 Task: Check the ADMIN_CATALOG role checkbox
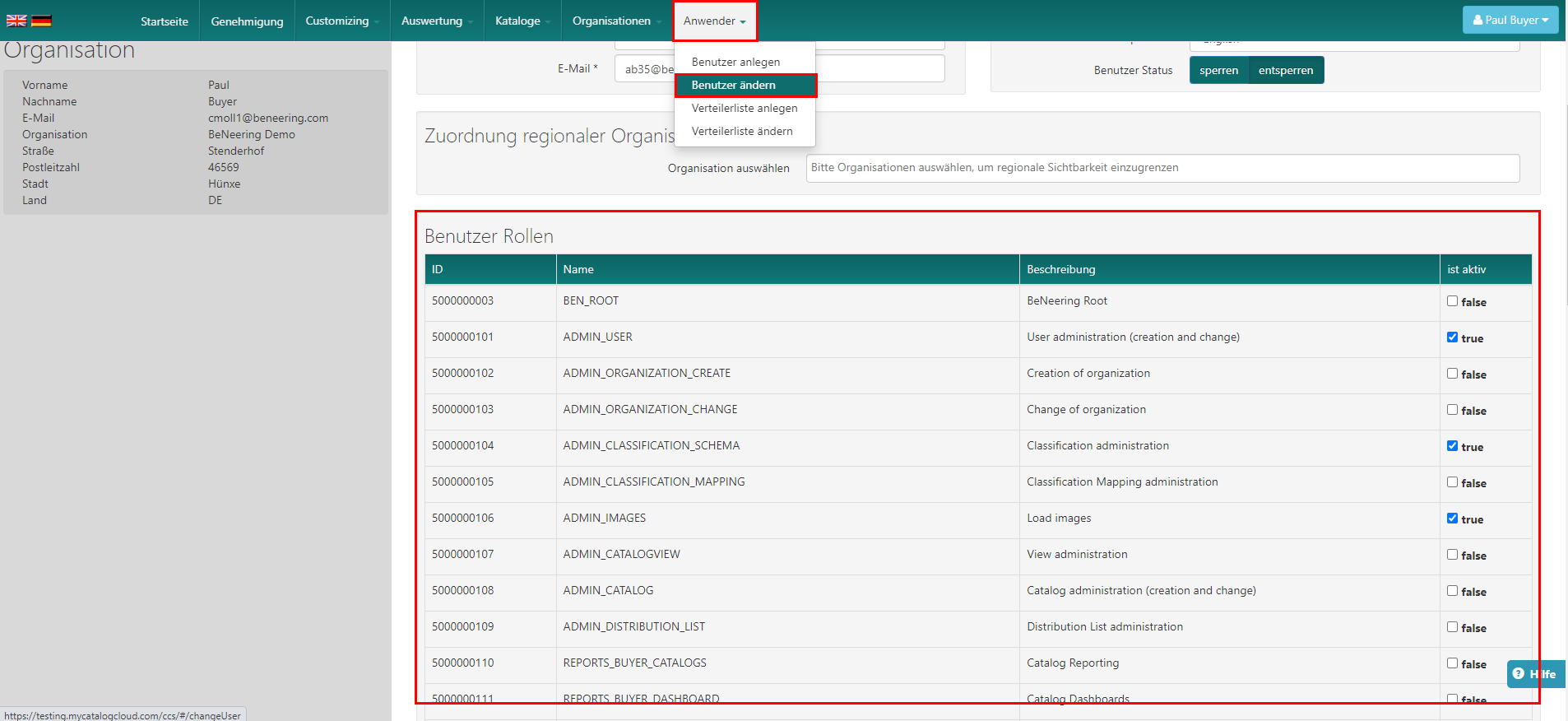coord(1452,591)
